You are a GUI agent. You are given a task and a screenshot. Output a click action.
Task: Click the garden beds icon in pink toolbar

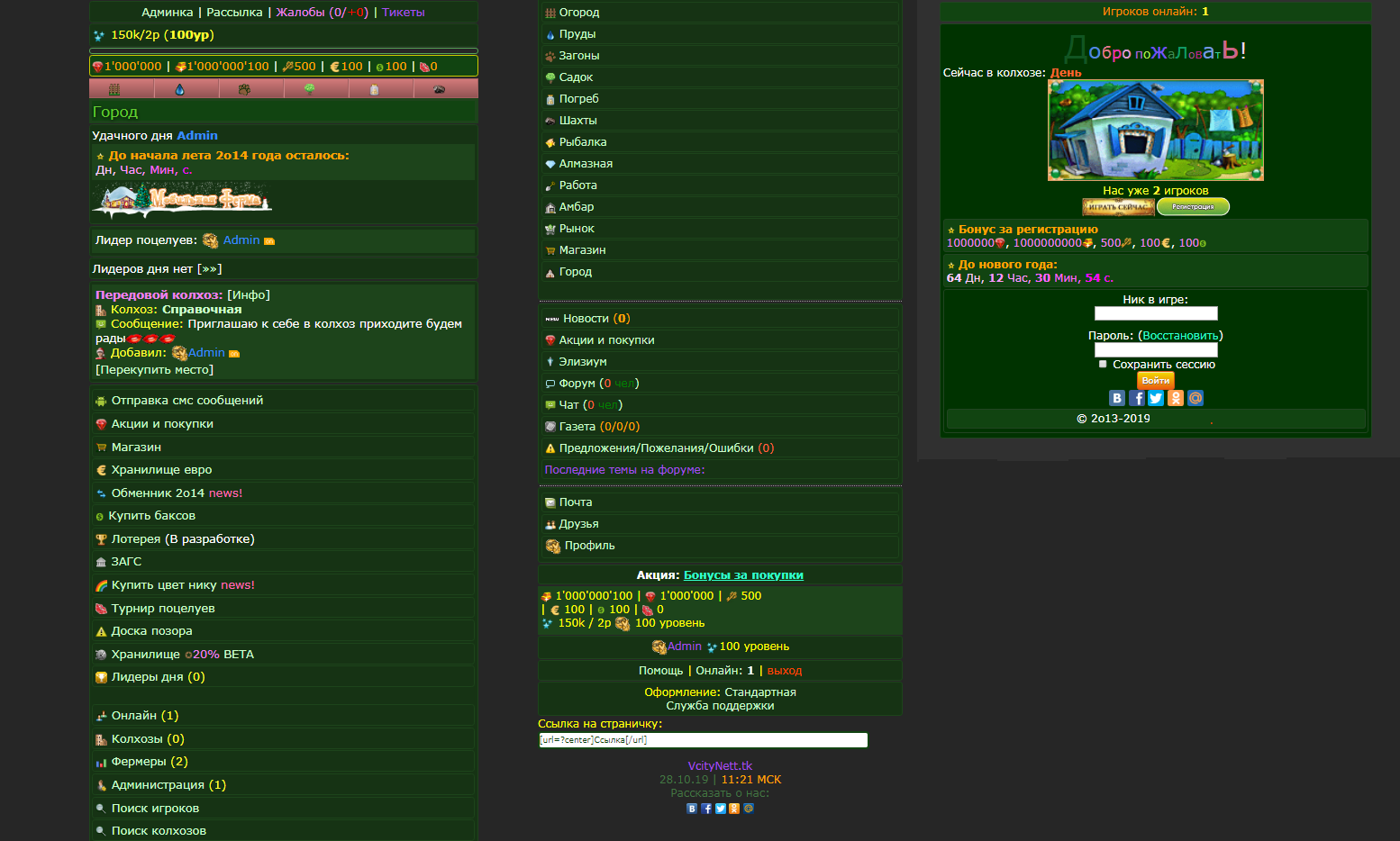114,89
